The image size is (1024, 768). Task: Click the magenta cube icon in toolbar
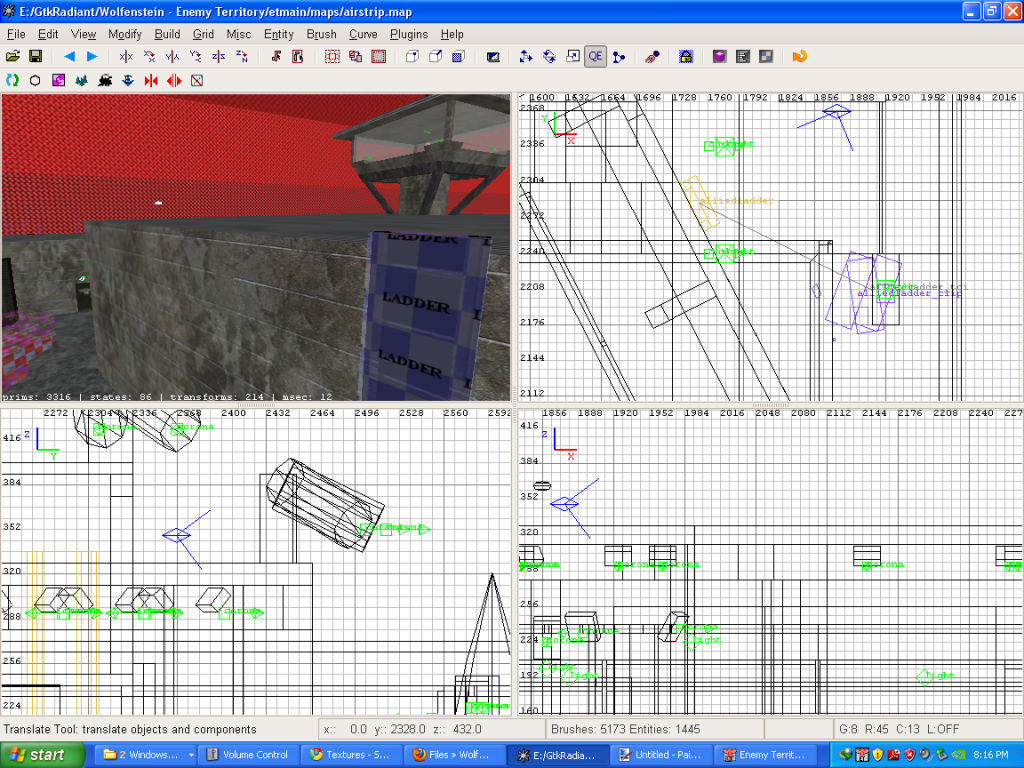click(719, 56)
